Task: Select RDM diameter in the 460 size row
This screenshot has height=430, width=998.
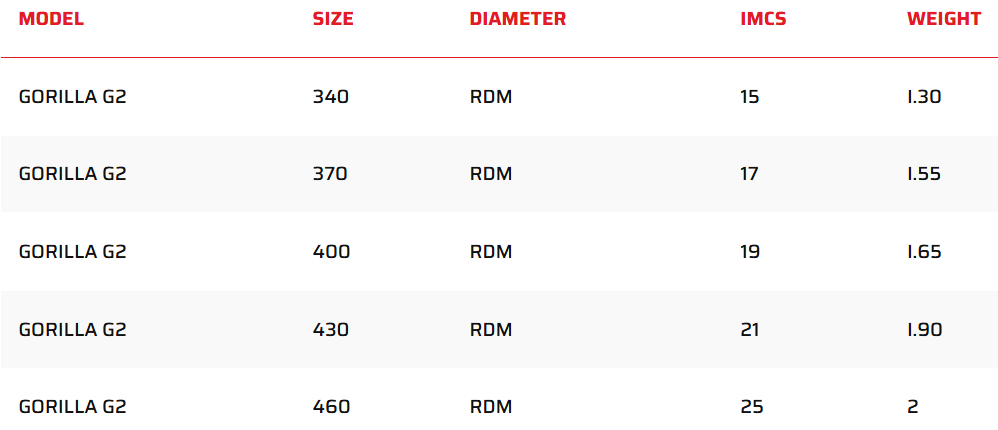Action: (x=490, y=407)
